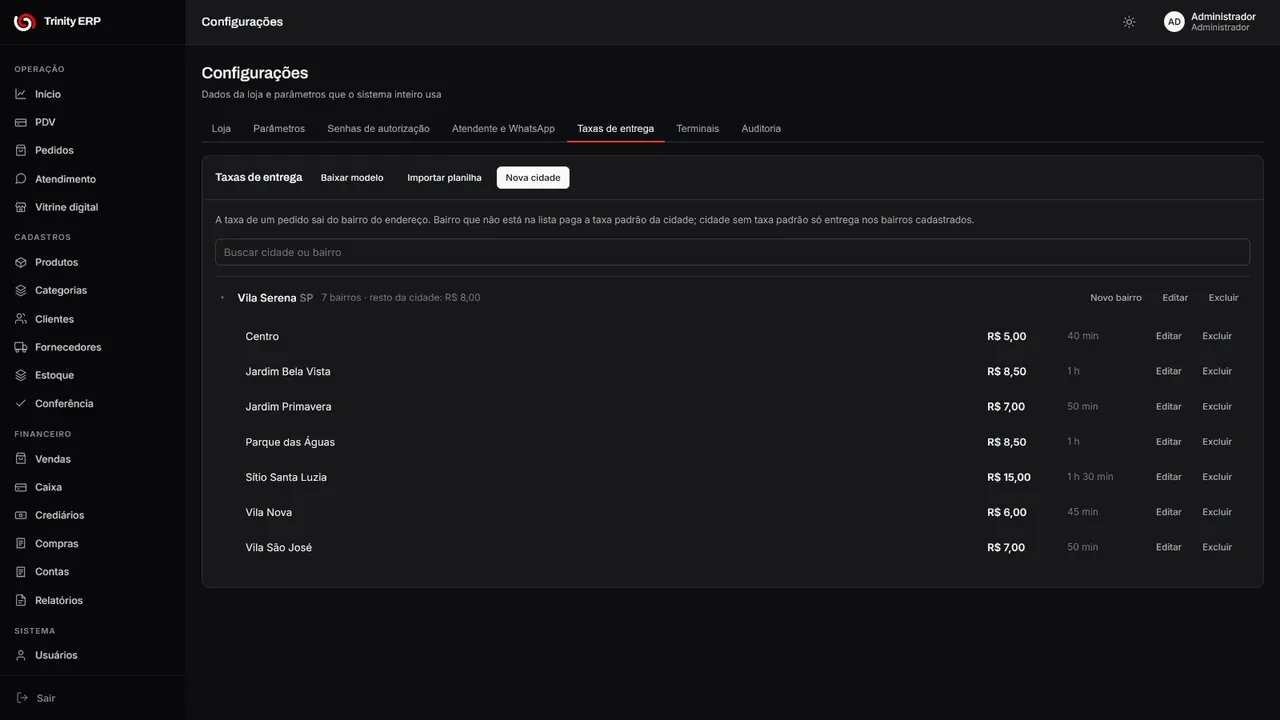Screen dimensions: 1280x720
Task: Focus the Buscar cidade ou bairro field
Action: (732, 252)
